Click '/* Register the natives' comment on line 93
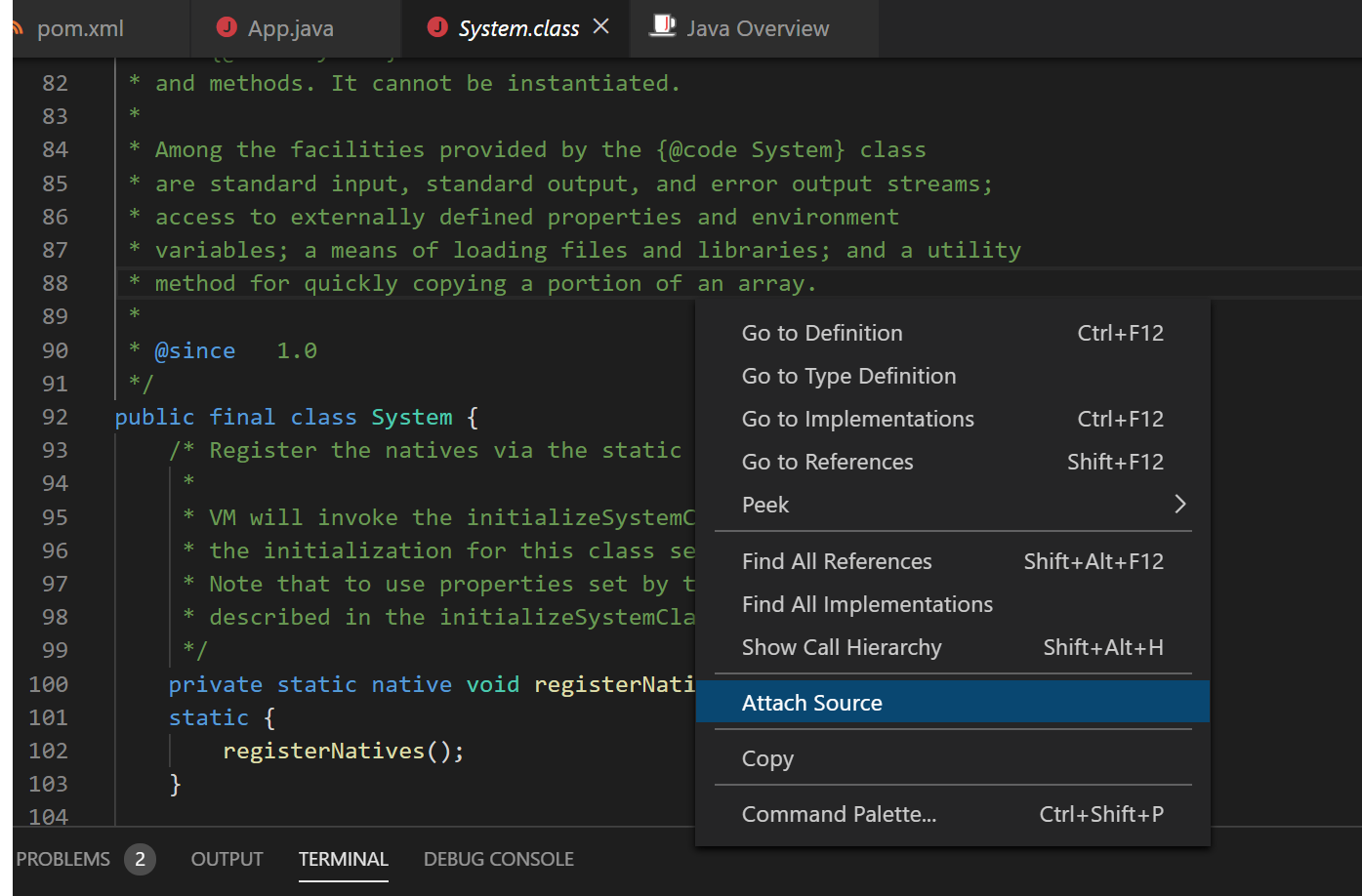Screen dimensions: 1362x896 (x=426, y=450)
